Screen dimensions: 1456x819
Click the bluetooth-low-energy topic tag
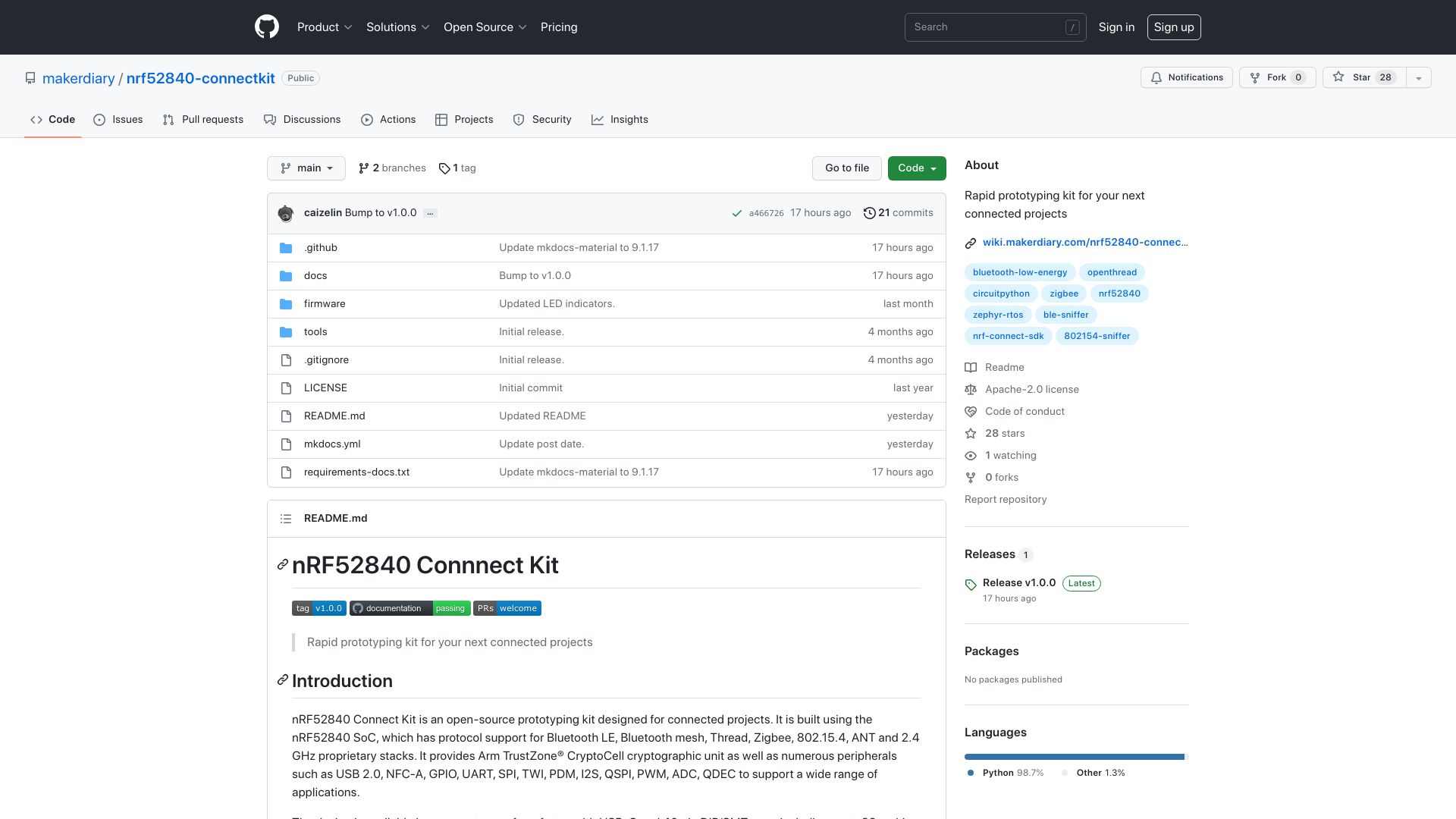(1020, 272)
